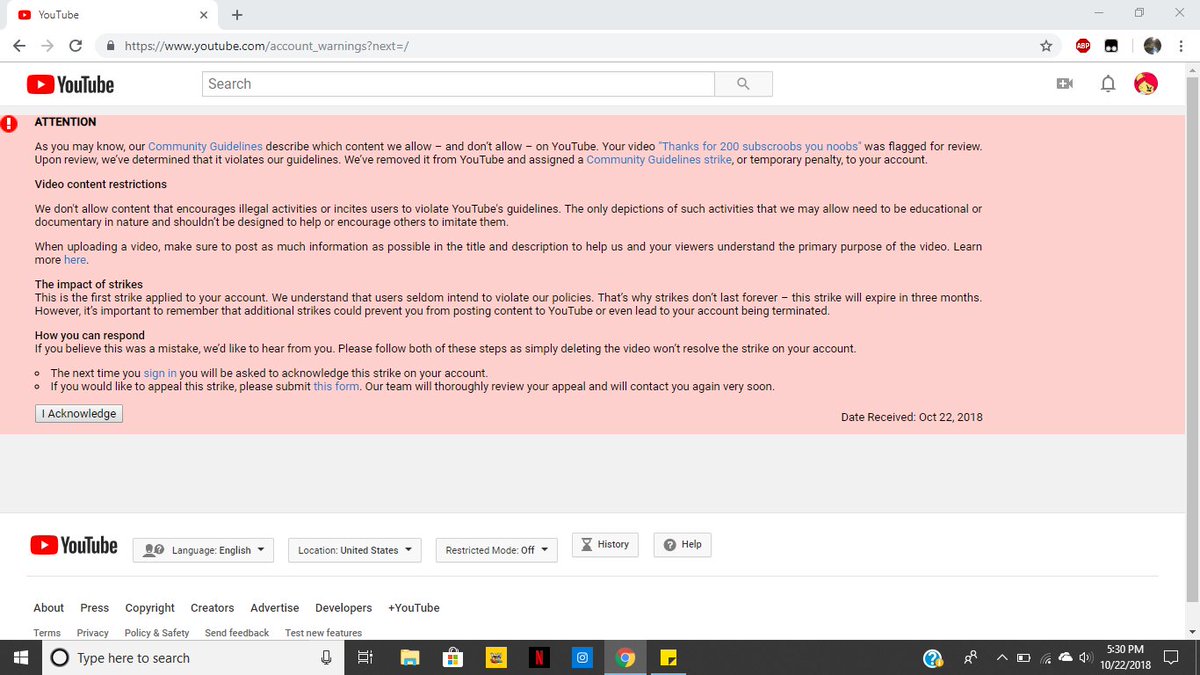The width and height of the screenshot is (1200, 675).
Task: Click the page scrollbar down arrow
Action: click(x=1191, y=632)
